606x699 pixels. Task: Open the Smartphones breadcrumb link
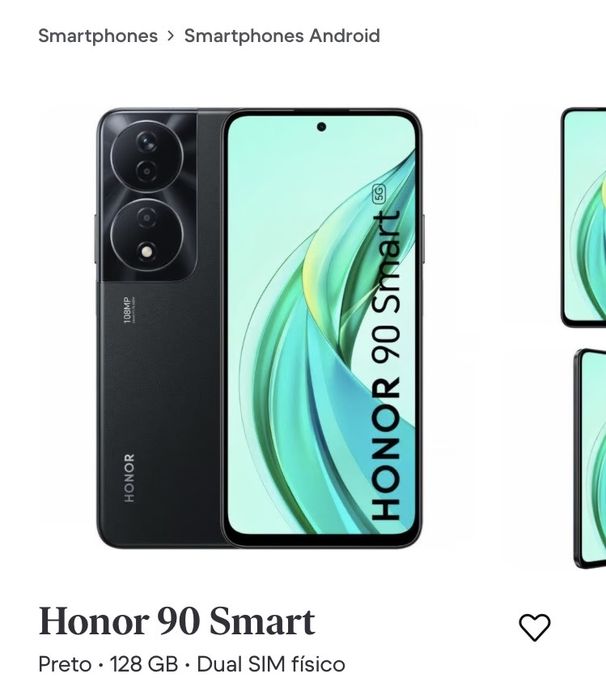pos(98,36)
